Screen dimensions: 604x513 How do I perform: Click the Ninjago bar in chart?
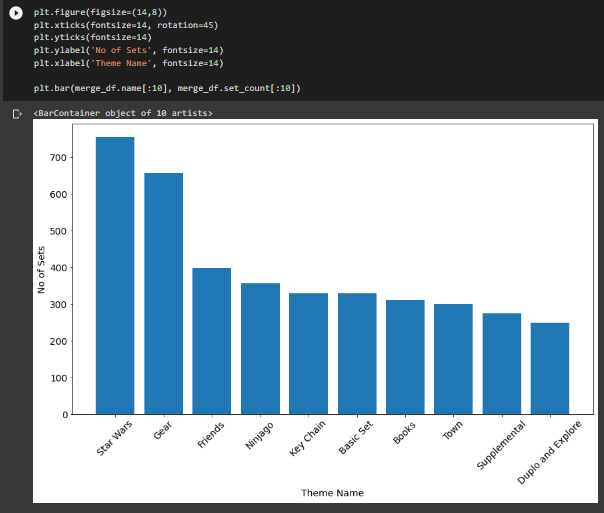tap(260, 349)
